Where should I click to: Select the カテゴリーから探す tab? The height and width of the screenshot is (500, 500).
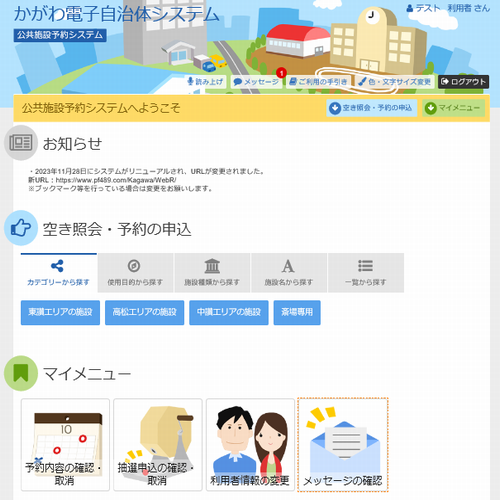[x=59, y=273]
